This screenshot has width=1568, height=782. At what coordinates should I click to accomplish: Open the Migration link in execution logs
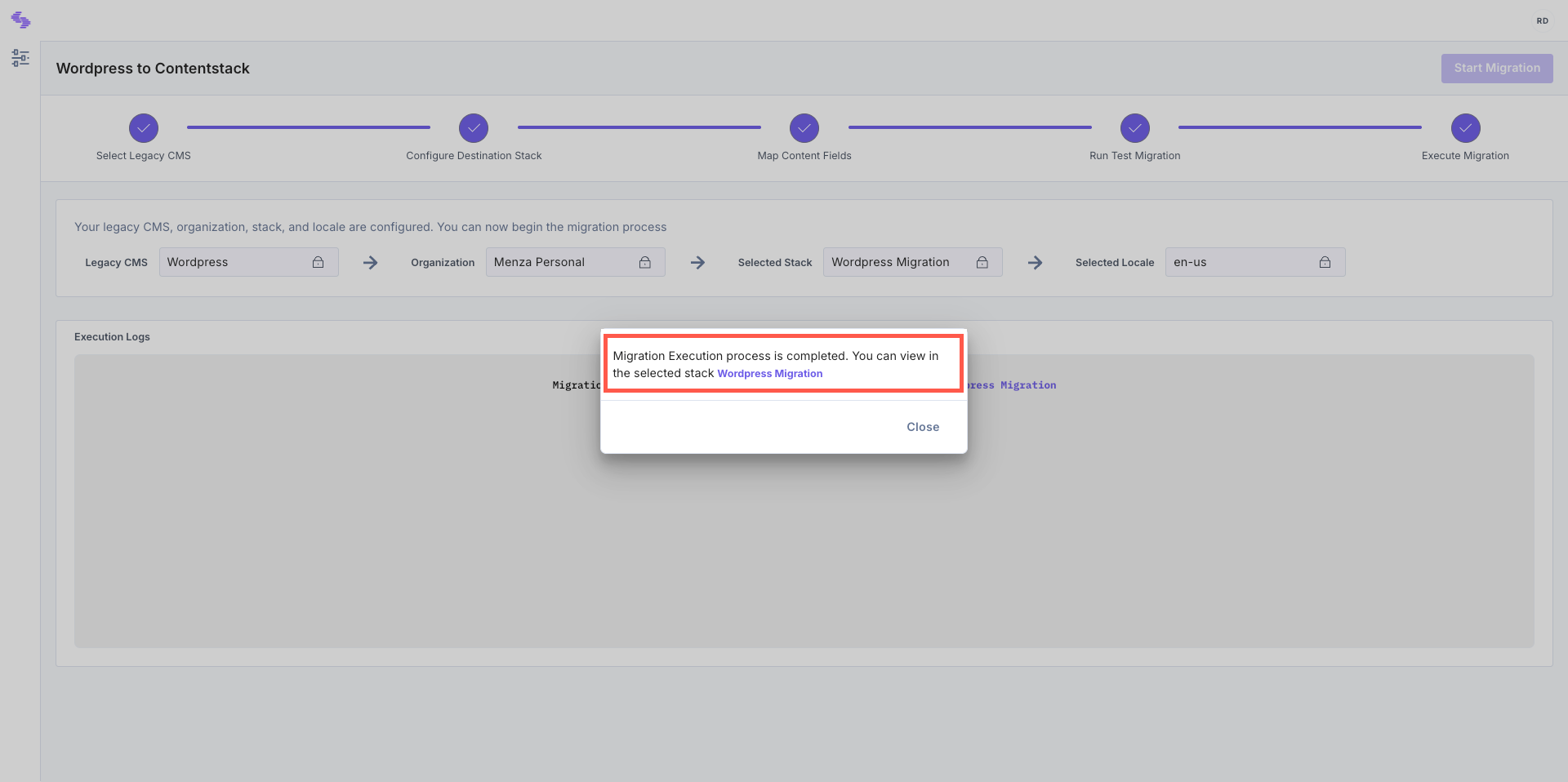pyautogui.click(x=1011, y=385)
